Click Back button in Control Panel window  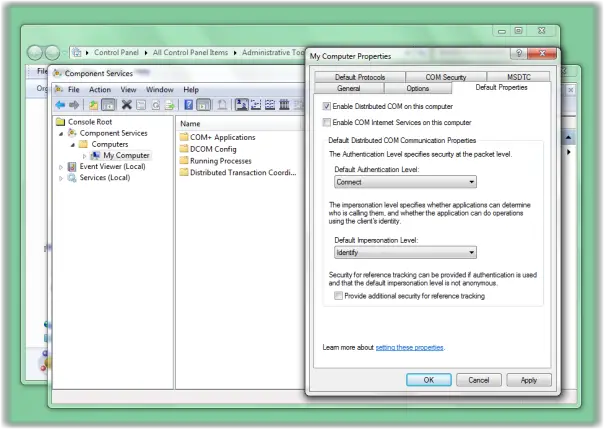coord(35,52)
